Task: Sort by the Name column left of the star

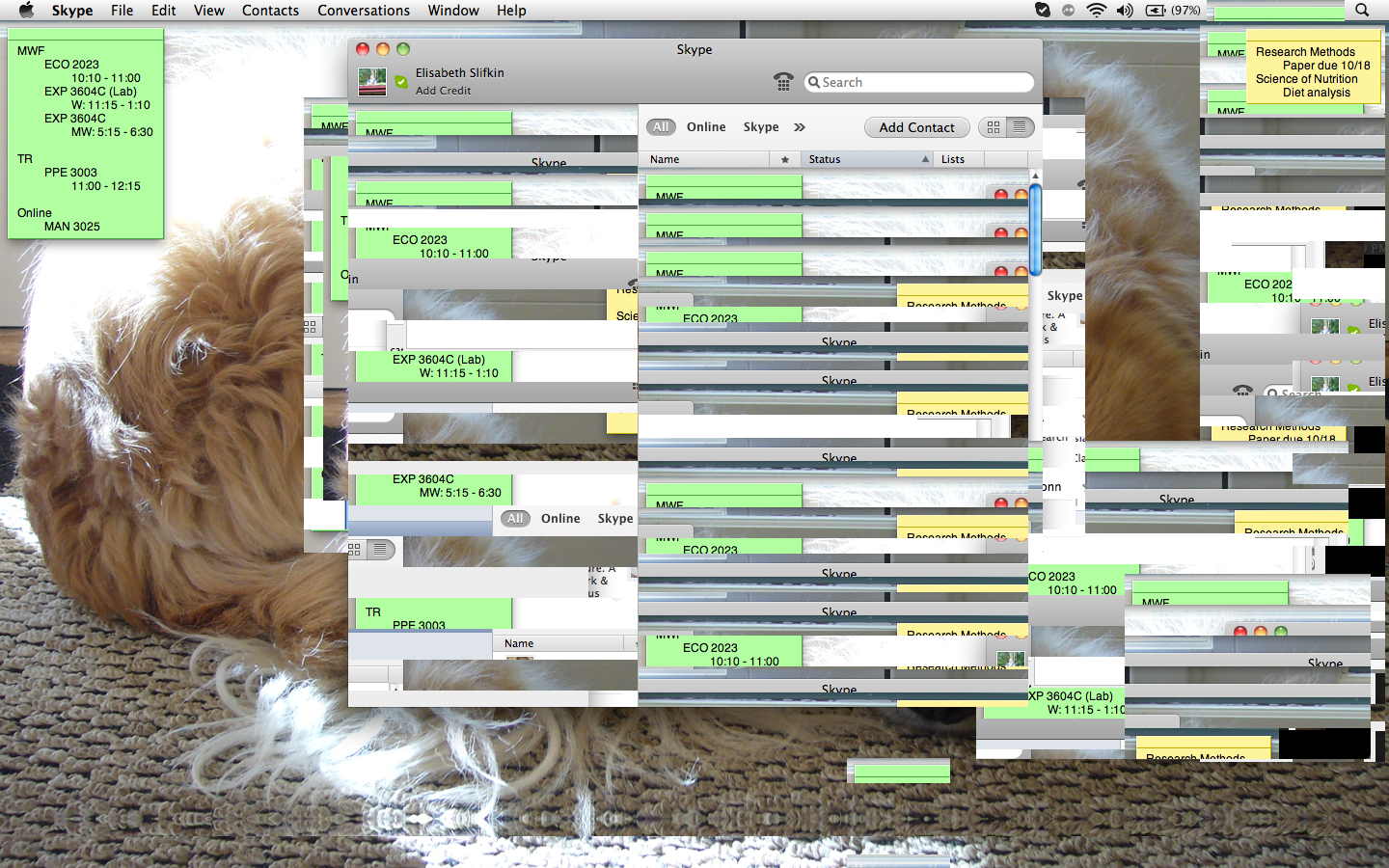Action: 704,159
